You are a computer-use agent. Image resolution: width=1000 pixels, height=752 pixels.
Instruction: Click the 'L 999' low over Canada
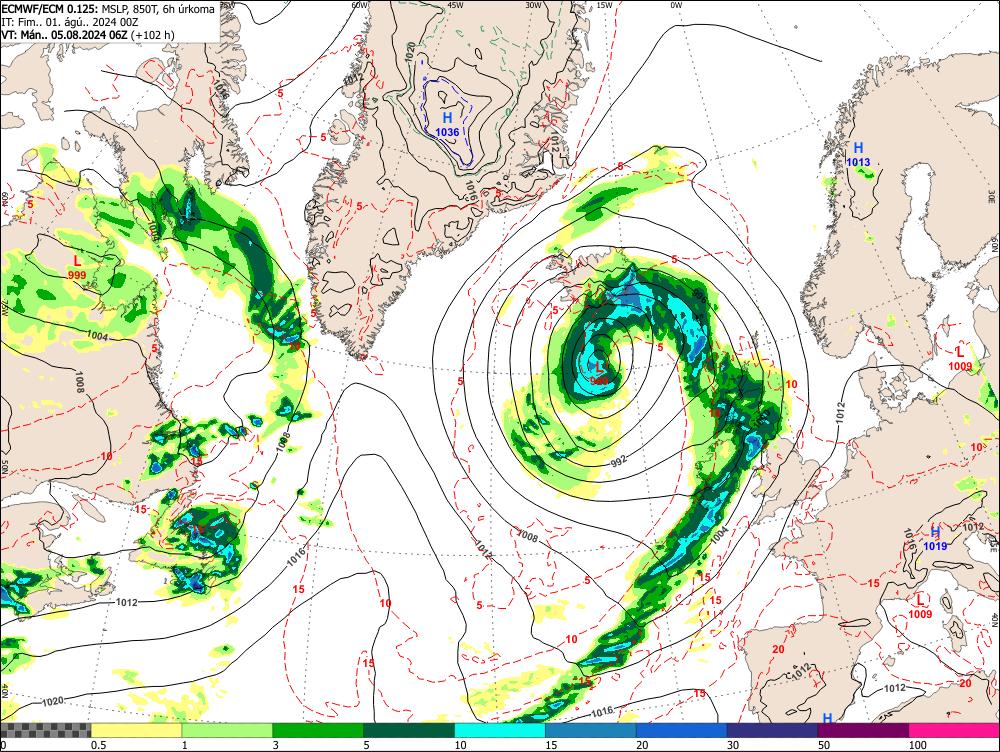[x=77, y=267]
